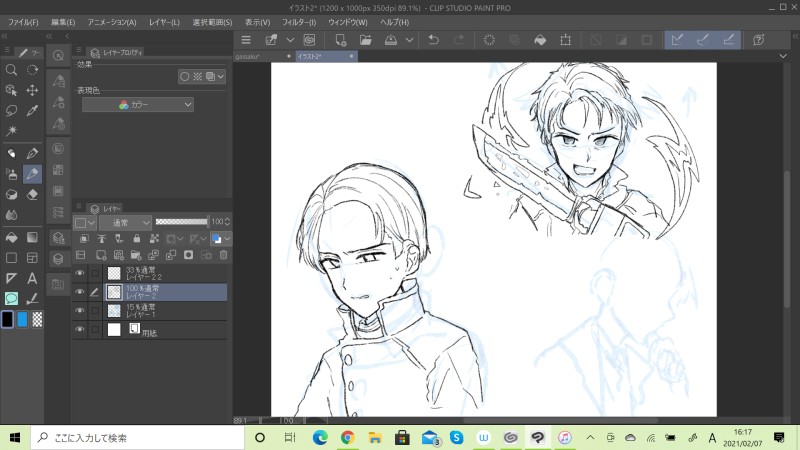Hide layer レイヤー 2 2 eye icon

(80, 273)
